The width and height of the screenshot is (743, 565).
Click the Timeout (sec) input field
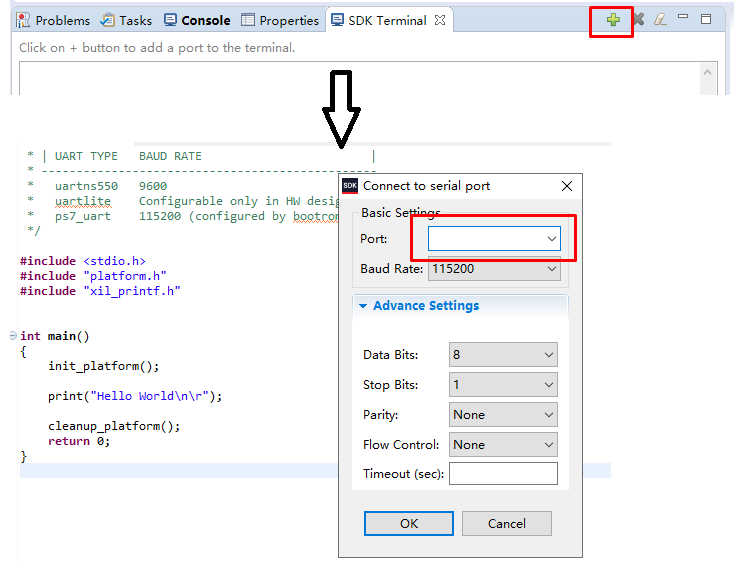click(503, 474)
